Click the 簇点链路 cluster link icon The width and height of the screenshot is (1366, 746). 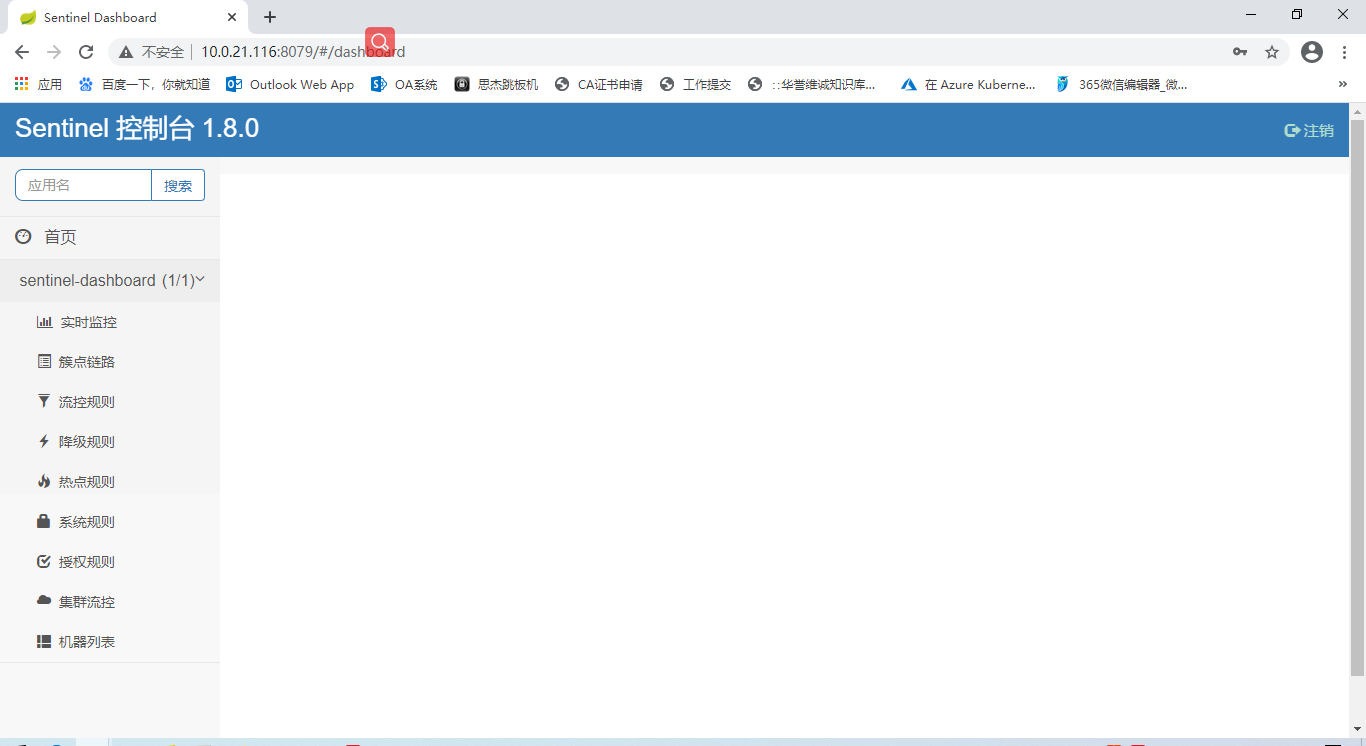tap(44, 361)
